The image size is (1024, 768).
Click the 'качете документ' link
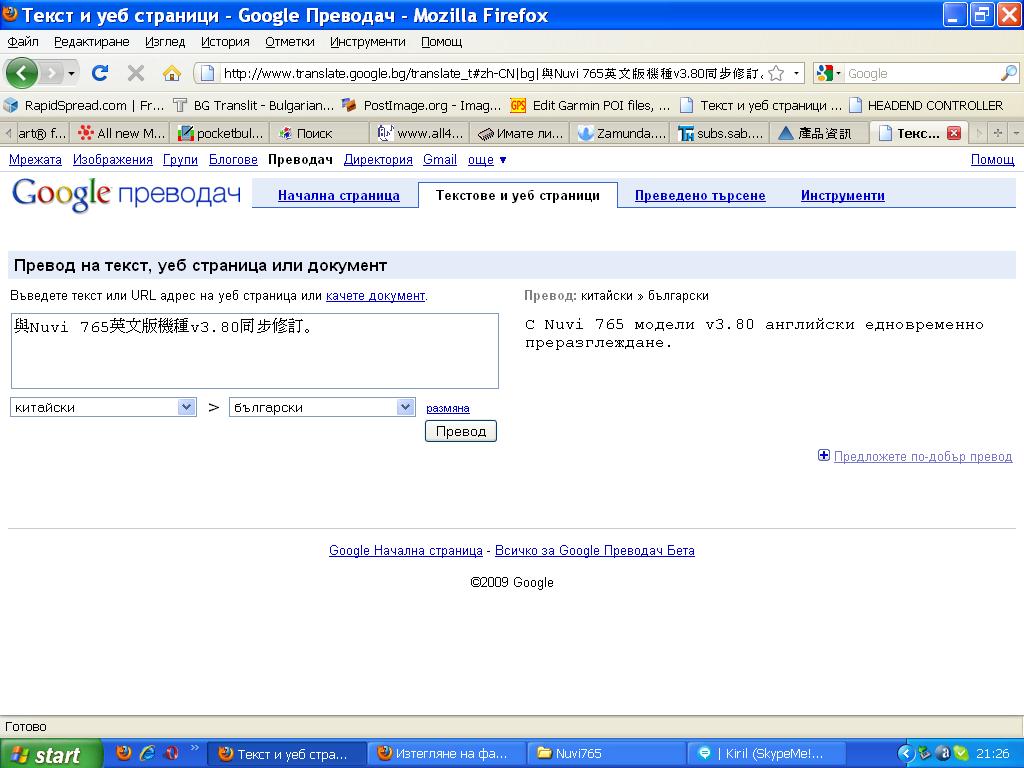tap(376, 296)
